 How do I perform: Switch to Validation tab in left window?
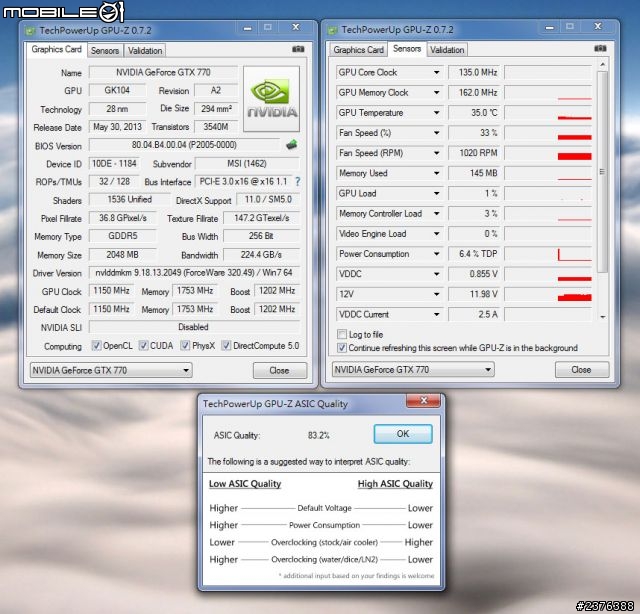click(145, 51)
